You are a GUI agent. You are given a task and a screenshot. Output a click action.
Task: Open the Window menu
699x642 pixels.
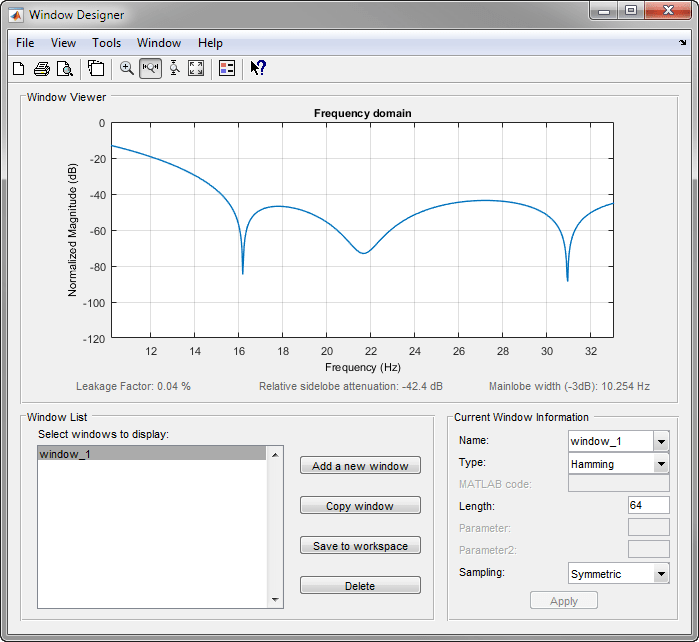[x=159, y=43]
